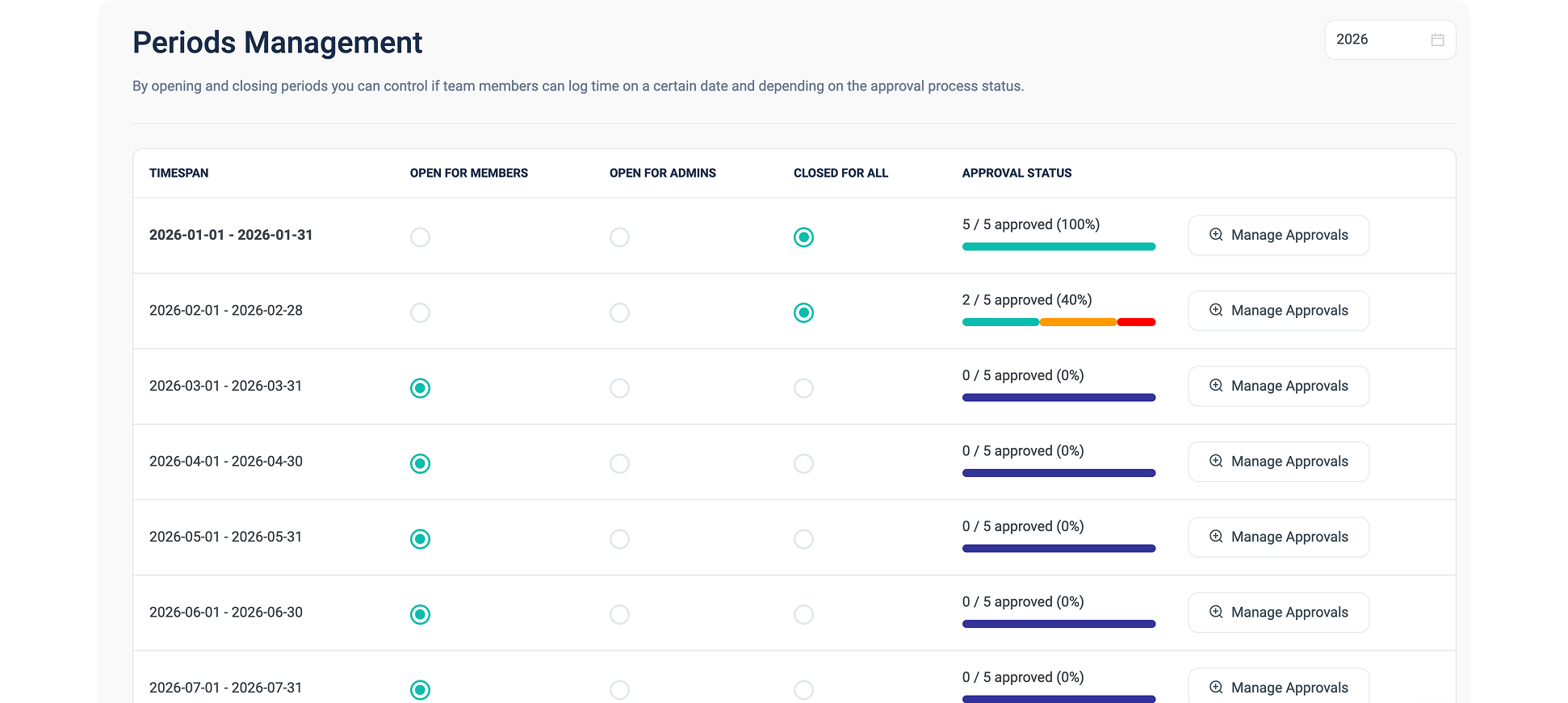Click magnifier icon in January's Manage Approvals
The width and height of the screenshot is (1568, 703).
1216,235
